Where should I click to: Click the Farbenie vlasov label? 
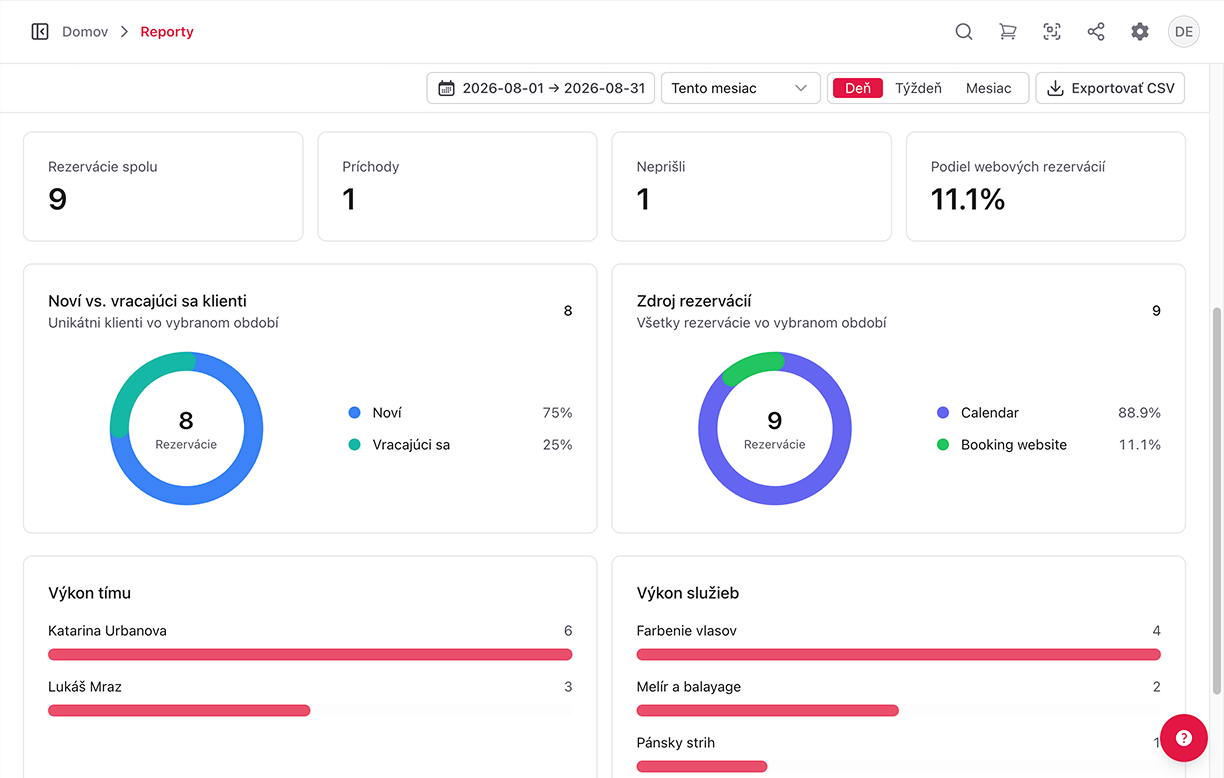click(686, 631)
